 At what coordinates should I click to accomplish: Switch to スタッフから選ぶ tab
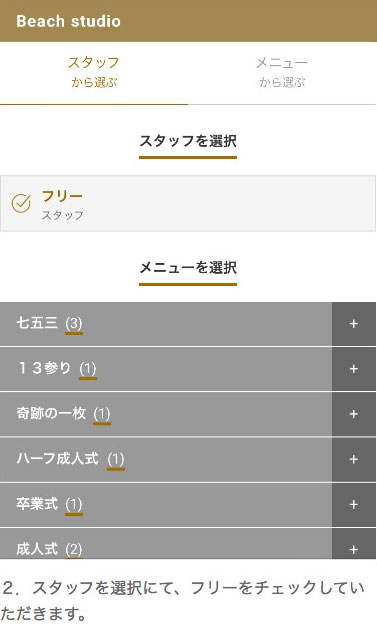coord(94,73)
